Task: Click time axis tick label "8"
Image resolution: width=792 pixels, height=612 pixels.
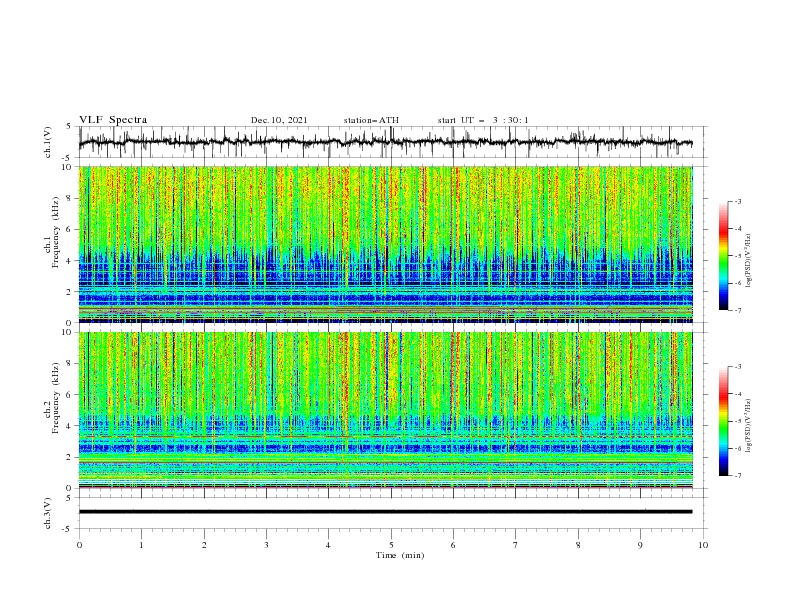Action: [x=578, y=545]
